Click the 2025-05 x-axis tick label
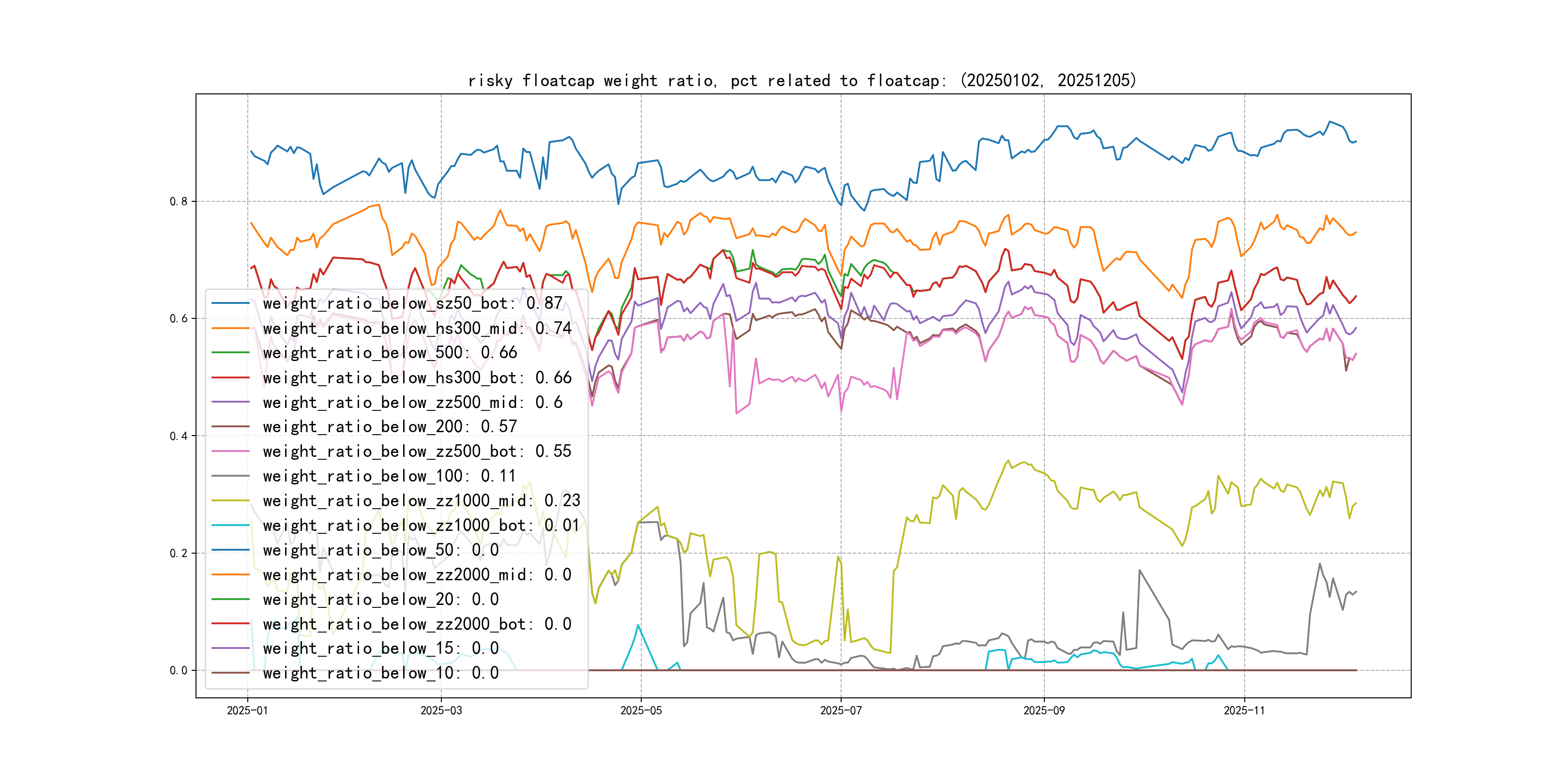The height and width of the screenshot is (784, 1568). coord(640,710)
